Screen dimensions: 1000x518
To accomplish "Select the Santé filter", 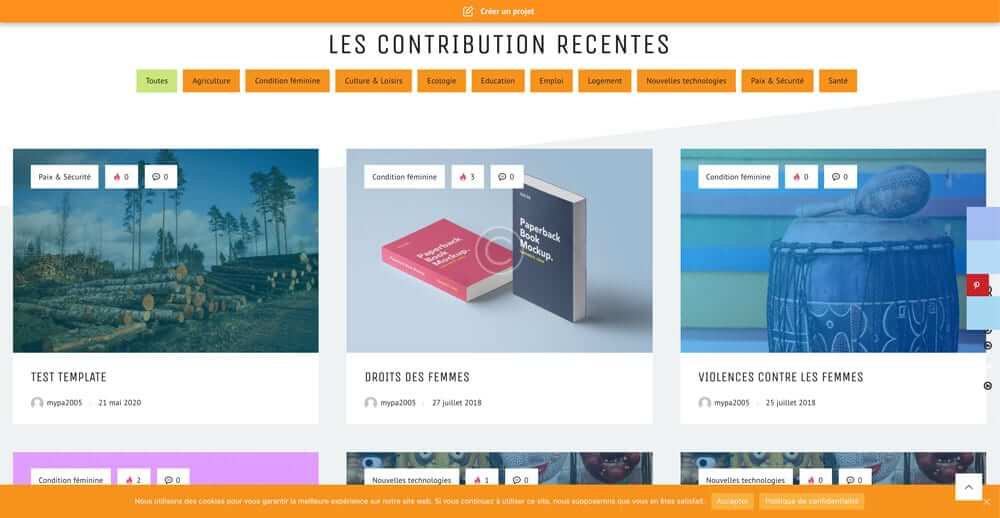I will (x=837, y=81).
